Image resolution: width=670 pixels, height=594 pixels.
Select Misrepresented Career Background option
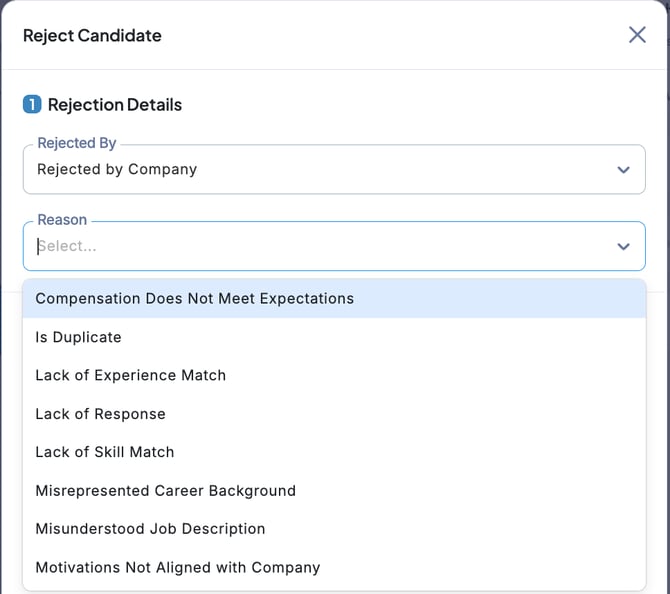pos(166,491)
